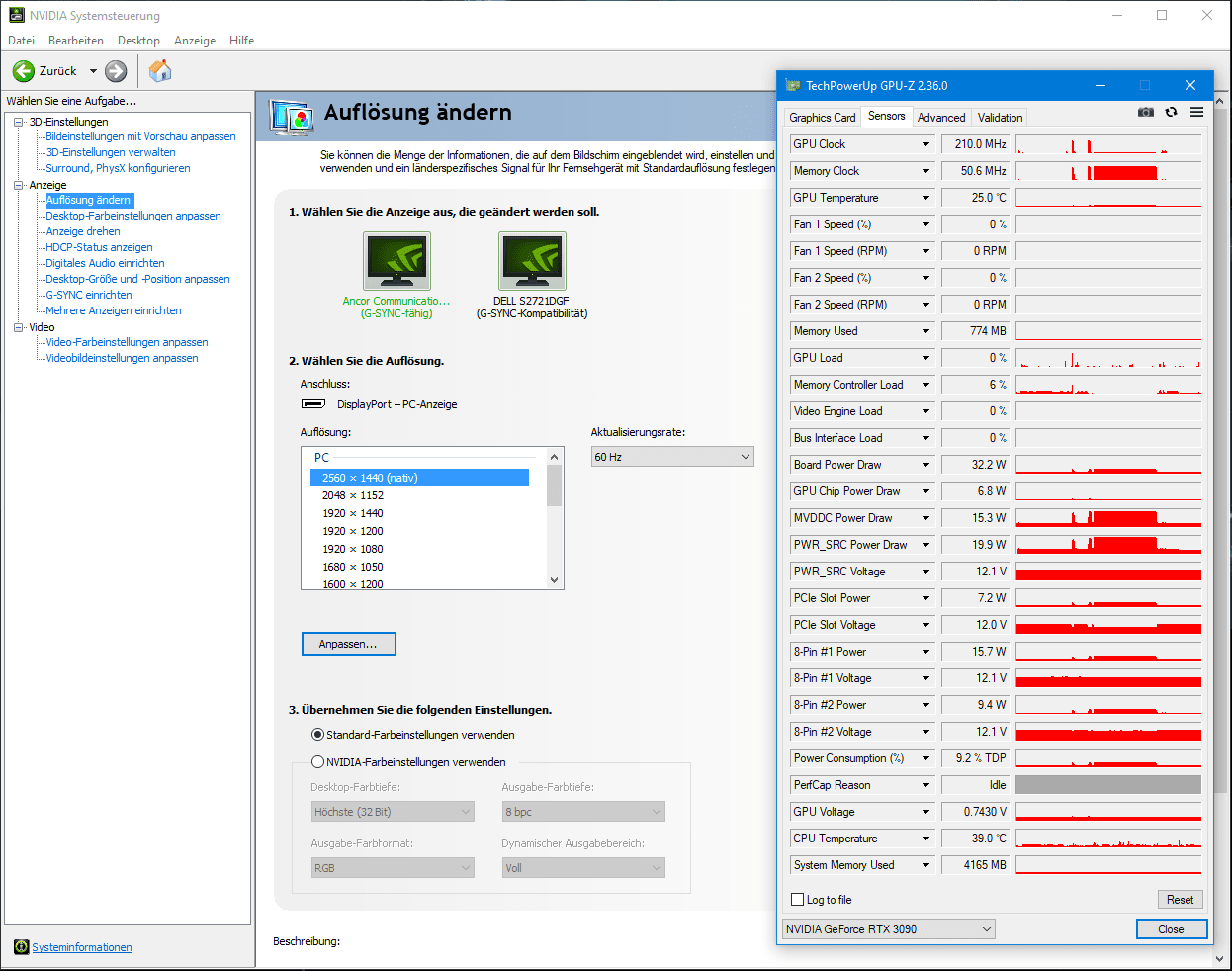Open Digitales Audio einrichten
The height and width of the screenshot is (971, 1232).
click(105, 263)
